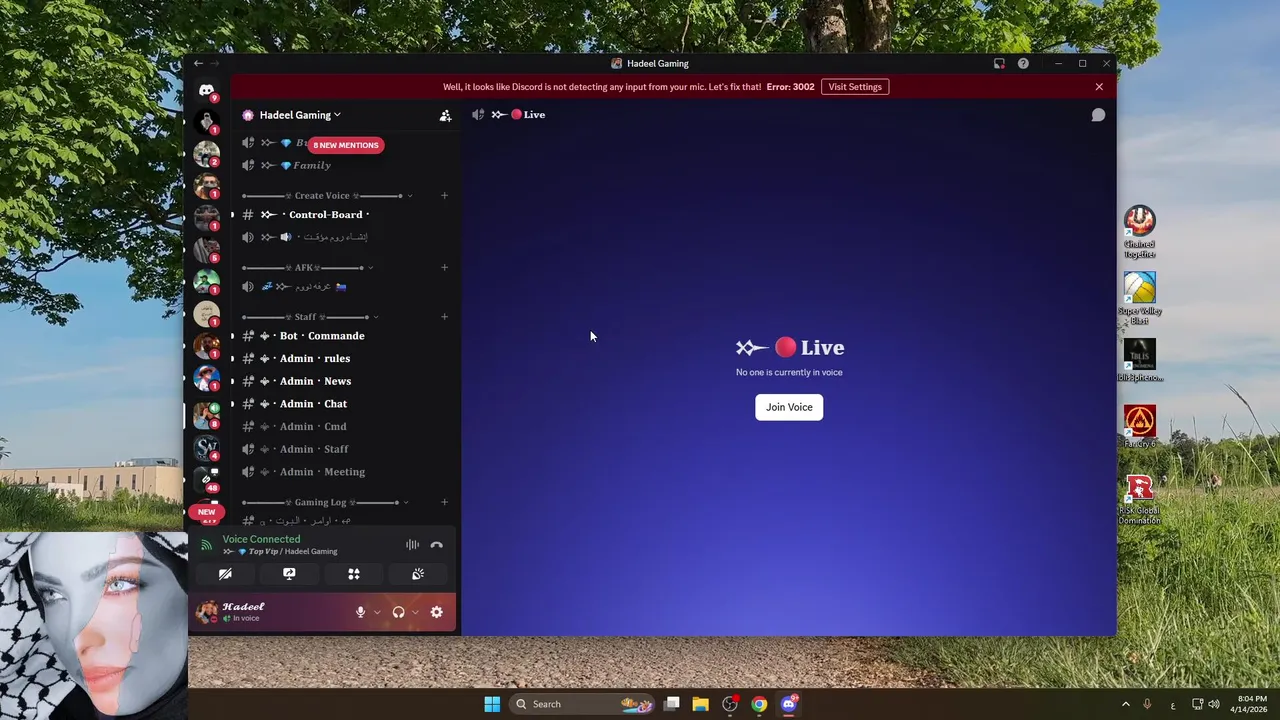Add a channel to the AFK category
Viewport: 1280px width, 720px height.
pyautogui.click(x=444, y=267)
